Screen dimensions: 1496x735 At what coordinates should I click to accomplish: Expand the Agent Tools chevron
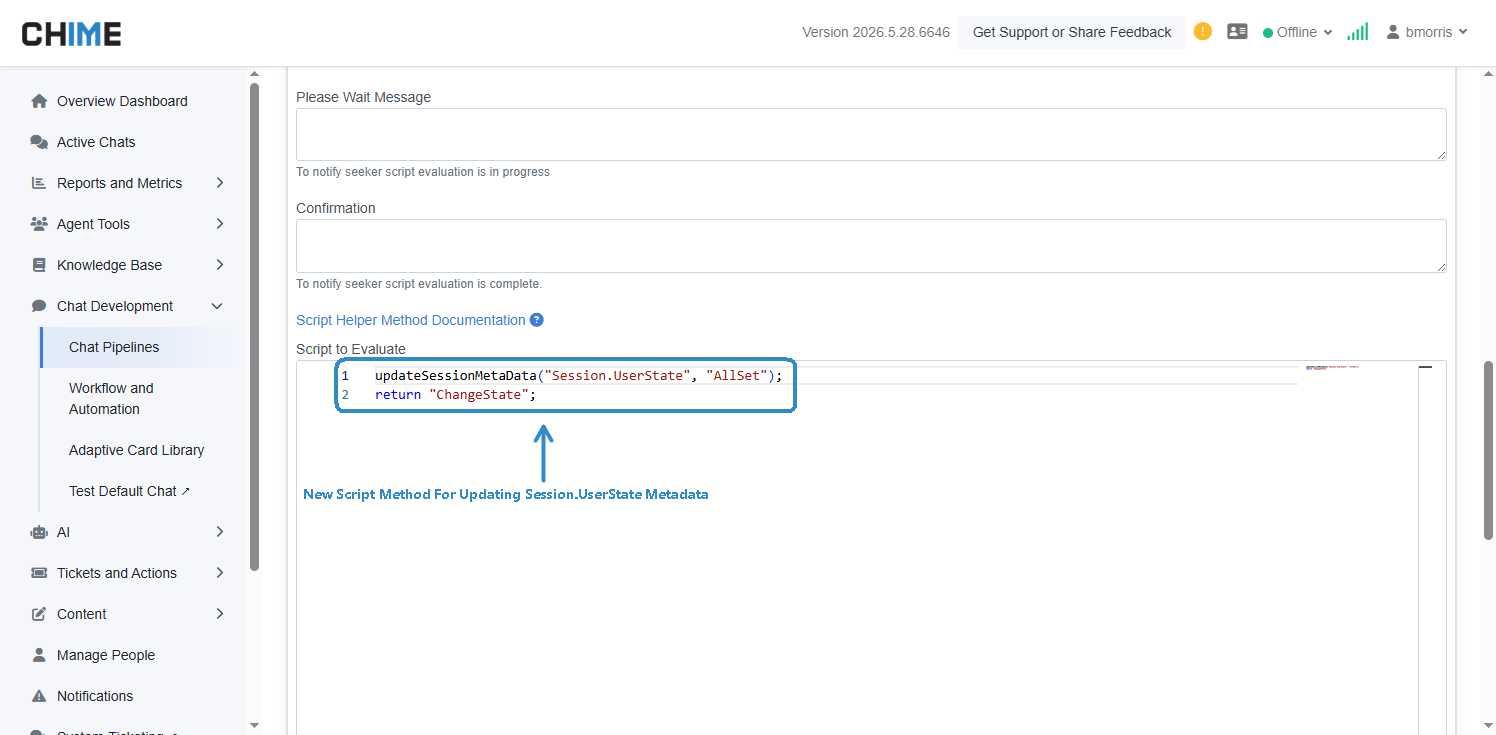point(220,224)
